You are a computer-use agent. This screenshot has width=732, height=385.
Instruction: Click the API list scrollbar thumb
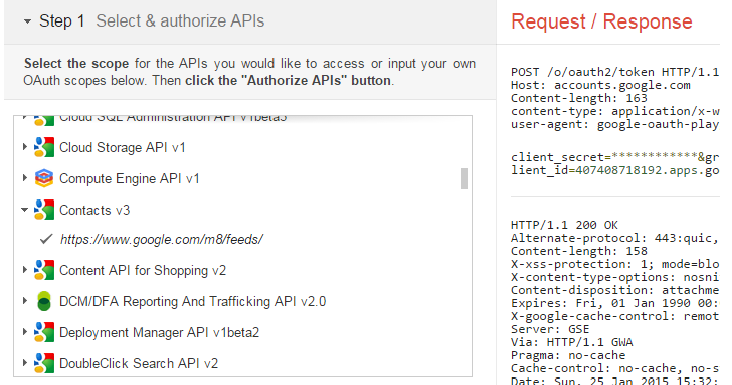coord(464,179)
